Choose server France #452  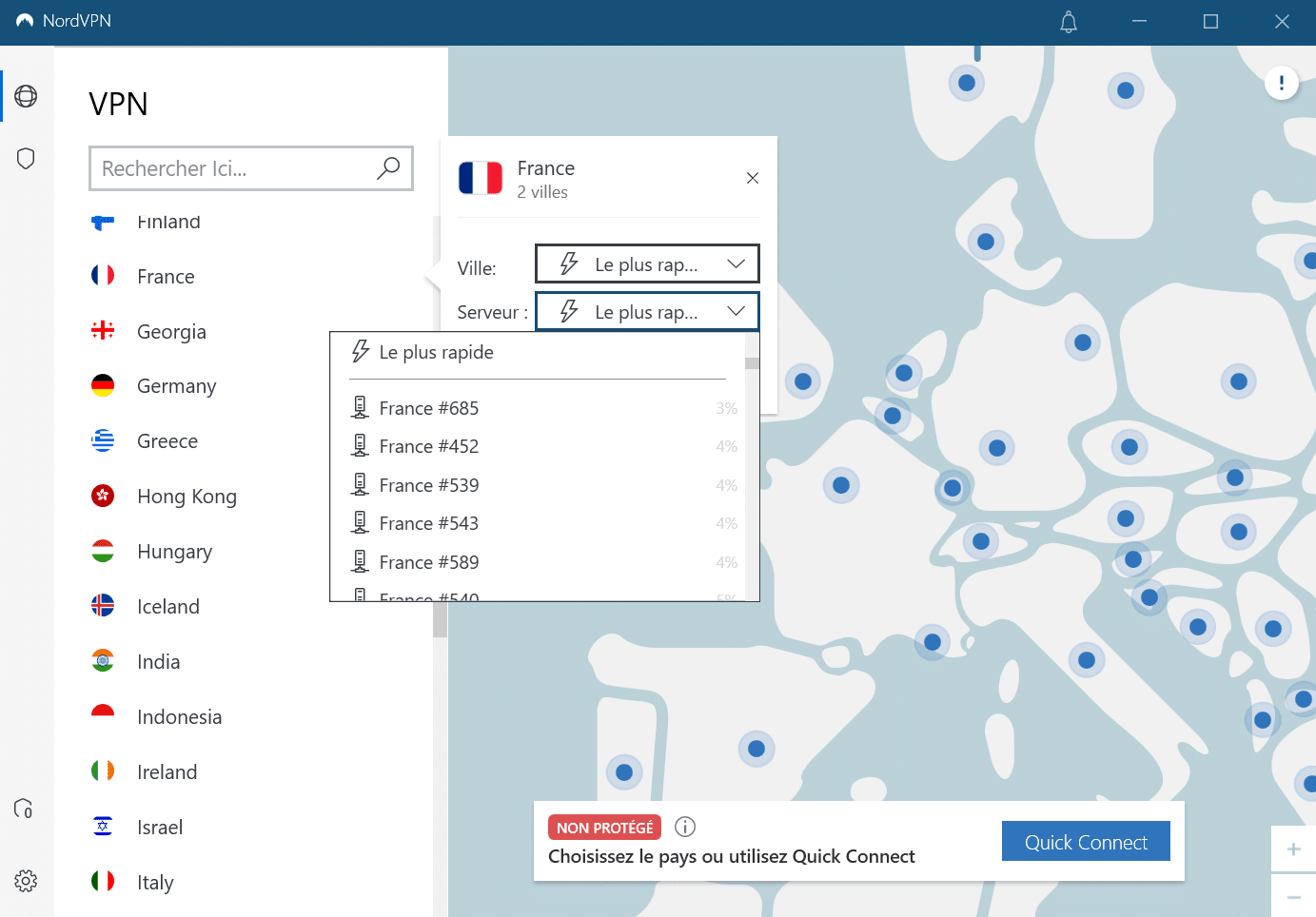538,446
